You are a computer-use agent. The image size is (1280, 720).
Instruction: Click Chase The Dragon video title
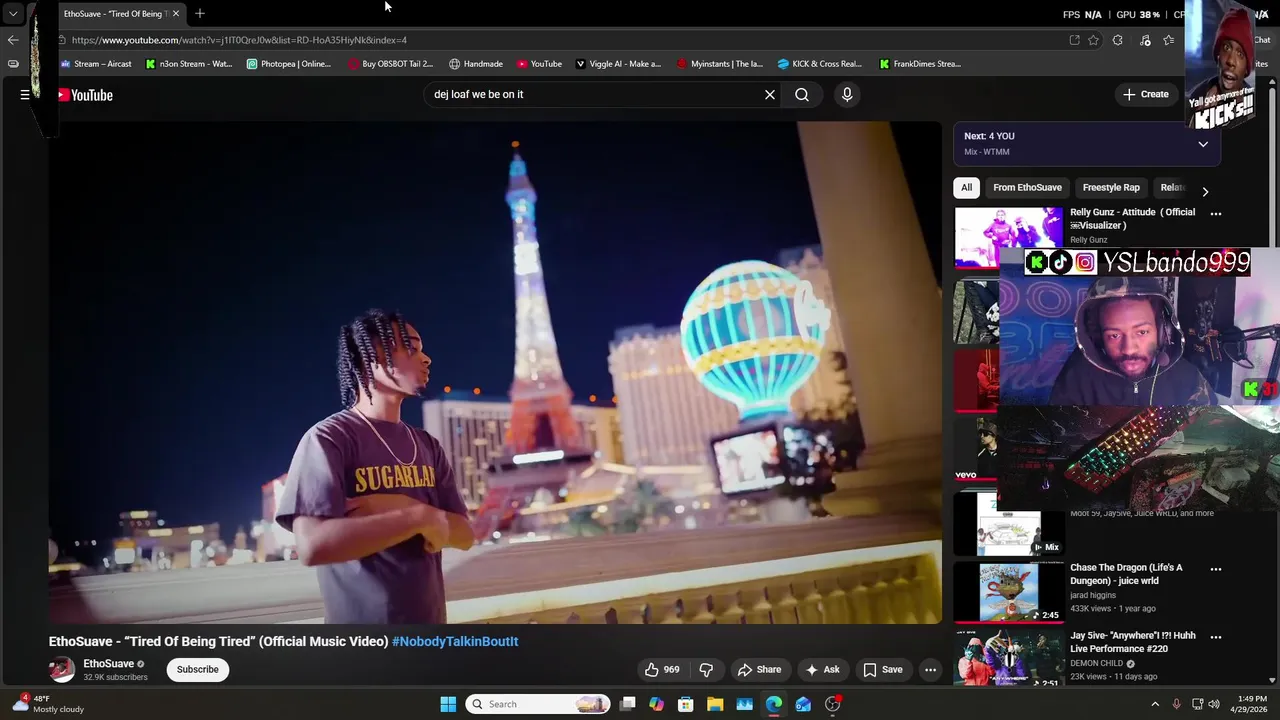tap(1126, 574)
